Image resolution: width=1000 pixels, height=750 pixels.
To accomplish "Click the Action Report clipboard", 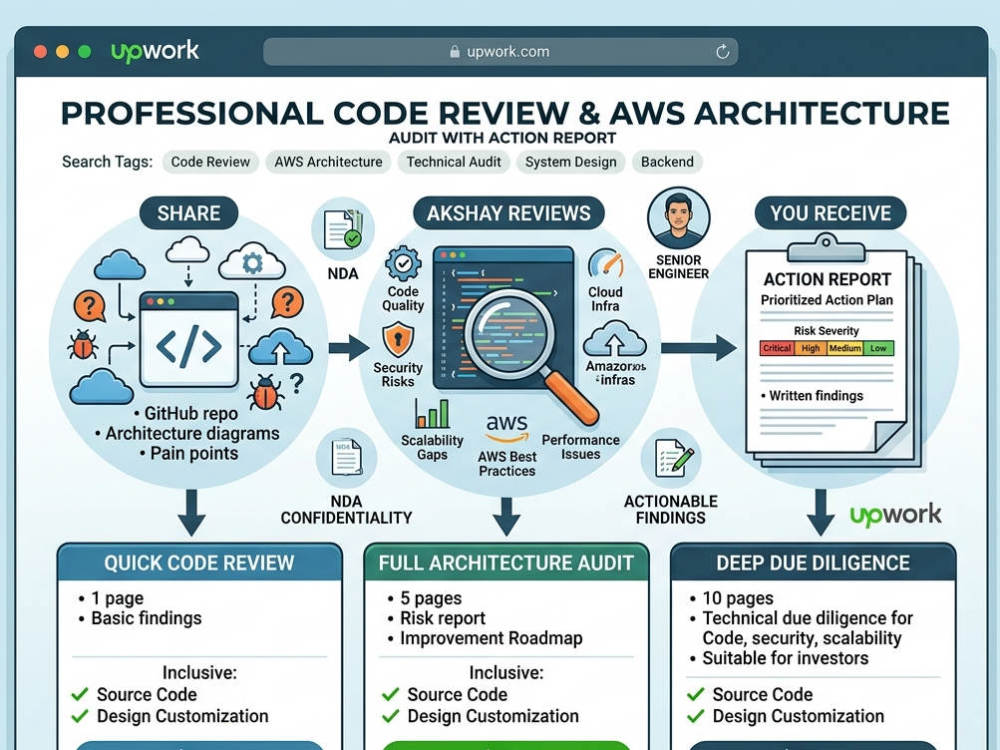I will click(x=832, y=351).
